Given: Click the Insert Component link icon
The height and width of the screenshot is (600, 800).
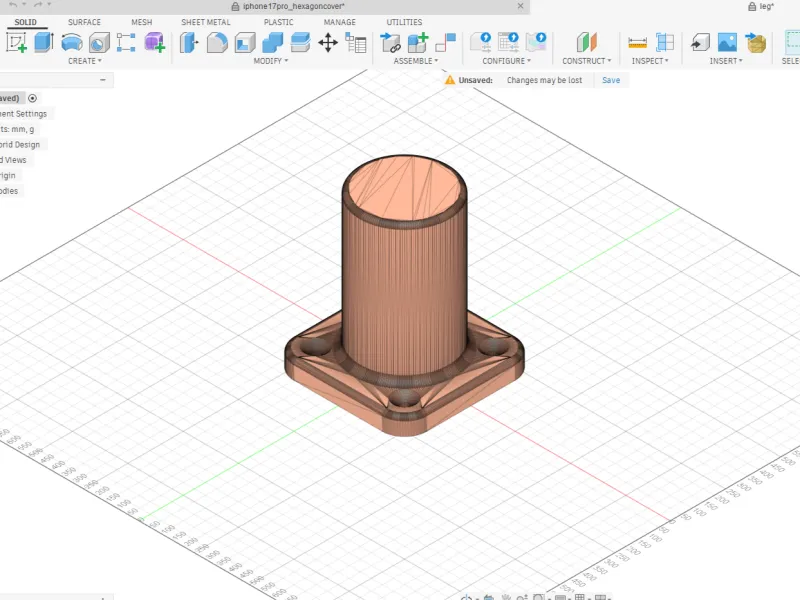Looking at the screenshot, I should click(391, 42).
